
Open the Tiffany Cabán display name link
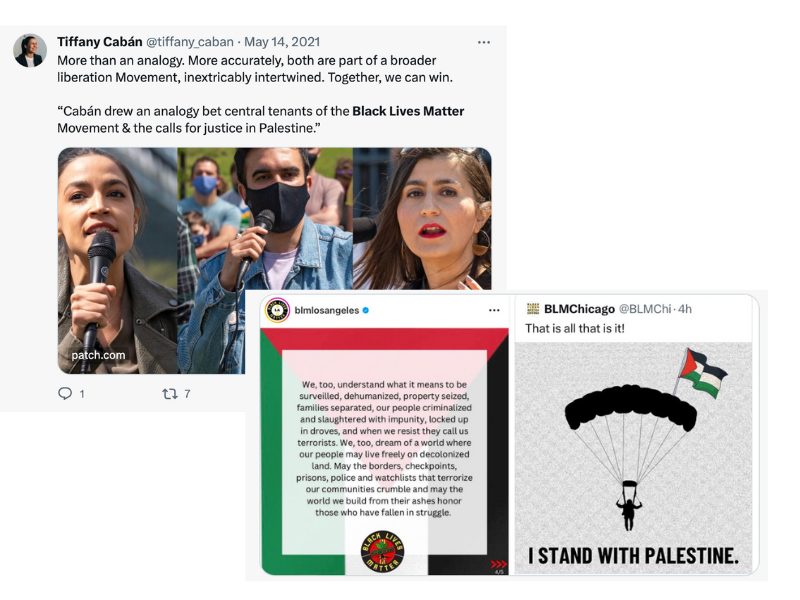point(99,42)
